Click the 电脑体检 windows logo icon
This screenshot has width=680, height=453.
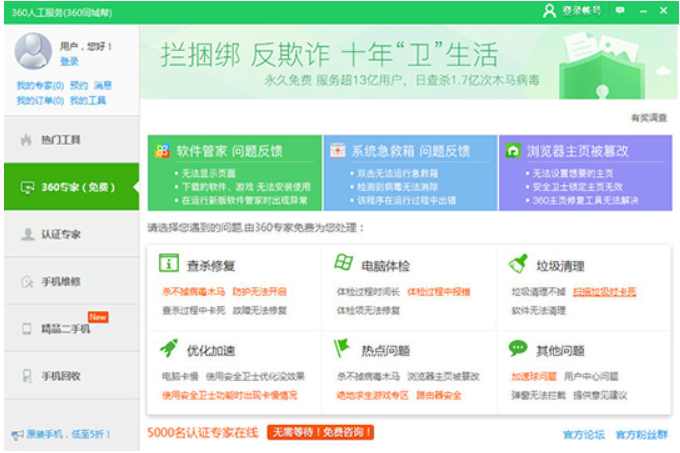tap(342, 265)
